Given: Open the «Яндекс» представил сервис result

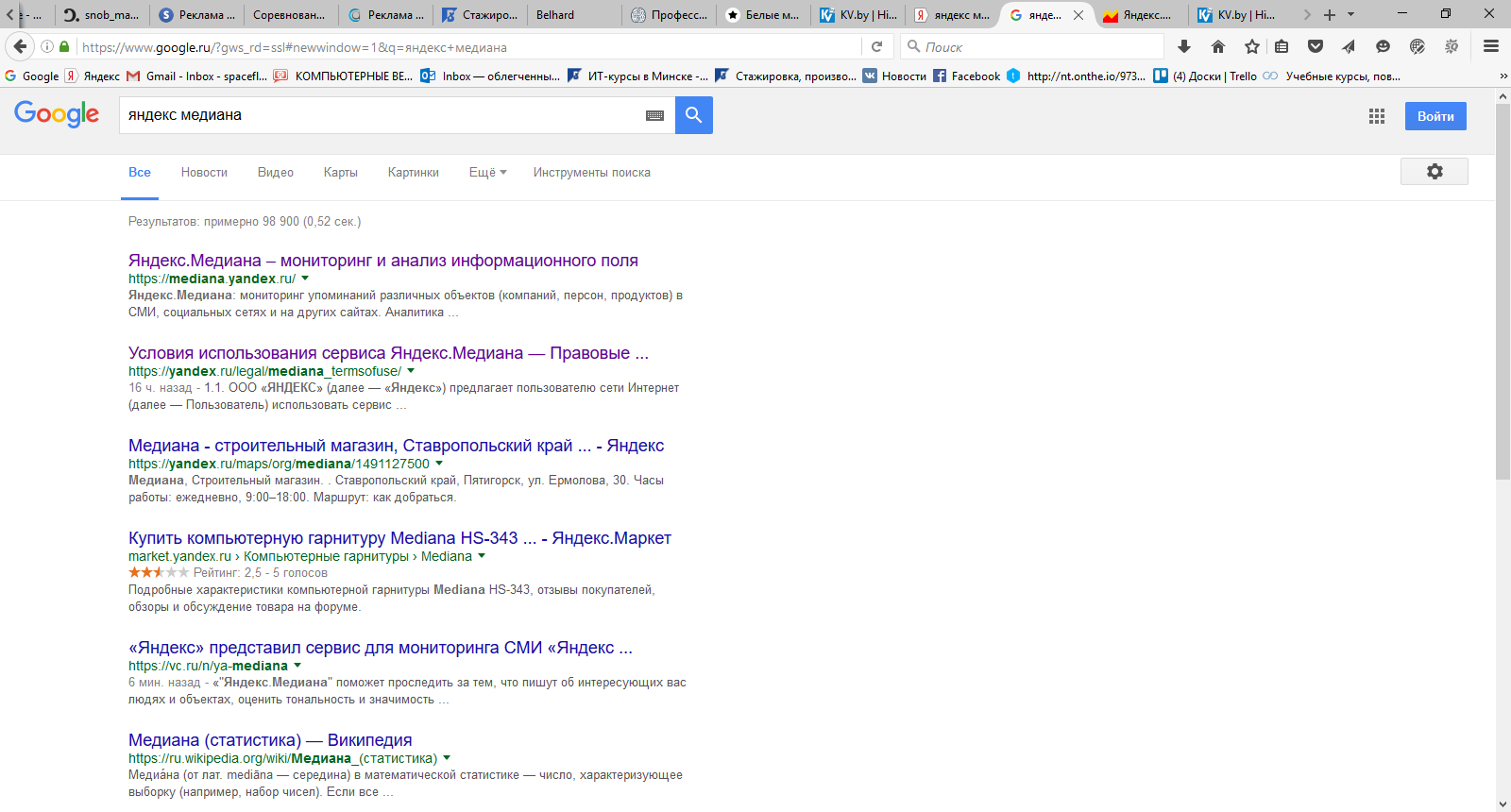Looking at the screenshot, I should tap(381, 648).
